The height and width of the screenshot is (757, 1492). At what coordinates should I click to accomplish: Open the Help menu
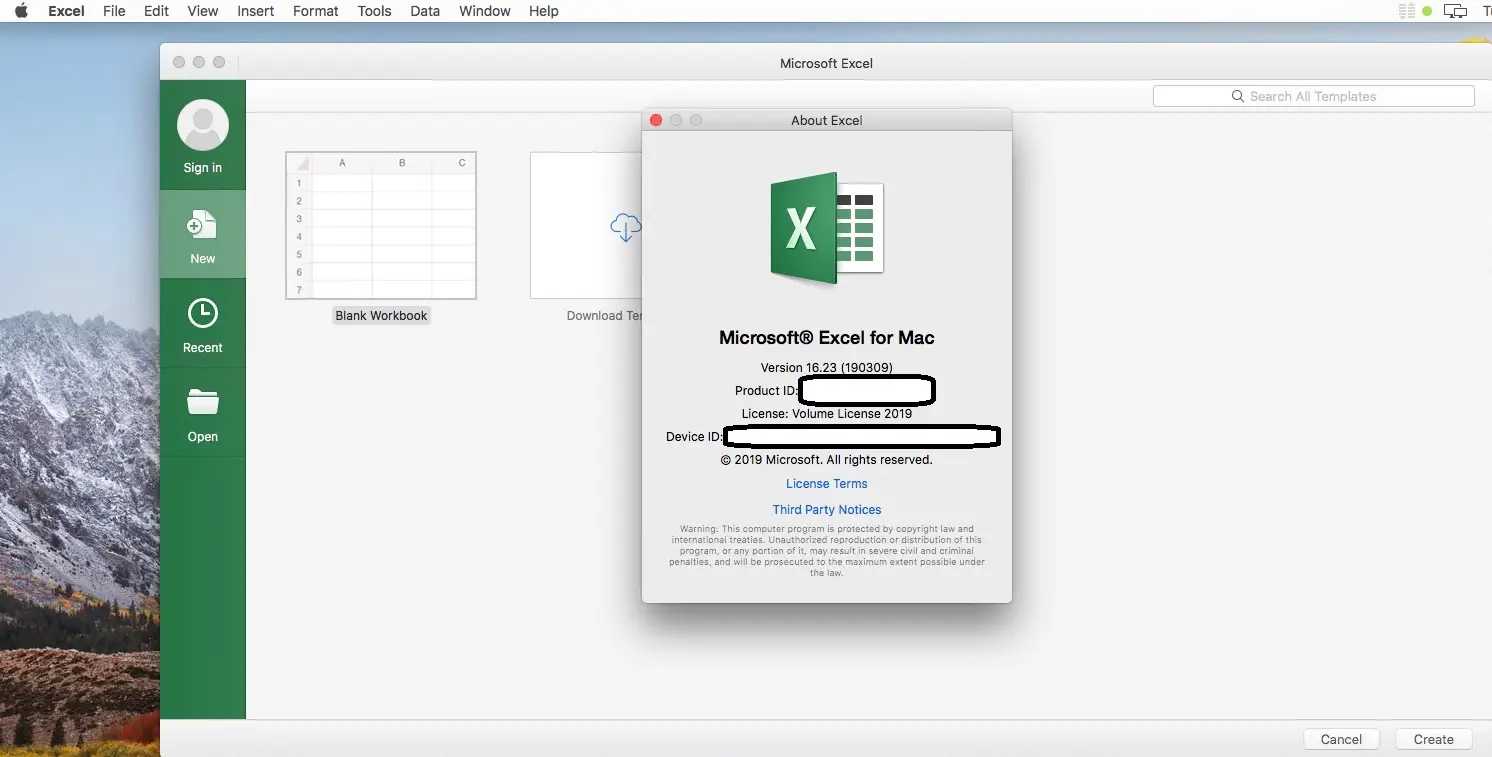click(x=544, y=11)
